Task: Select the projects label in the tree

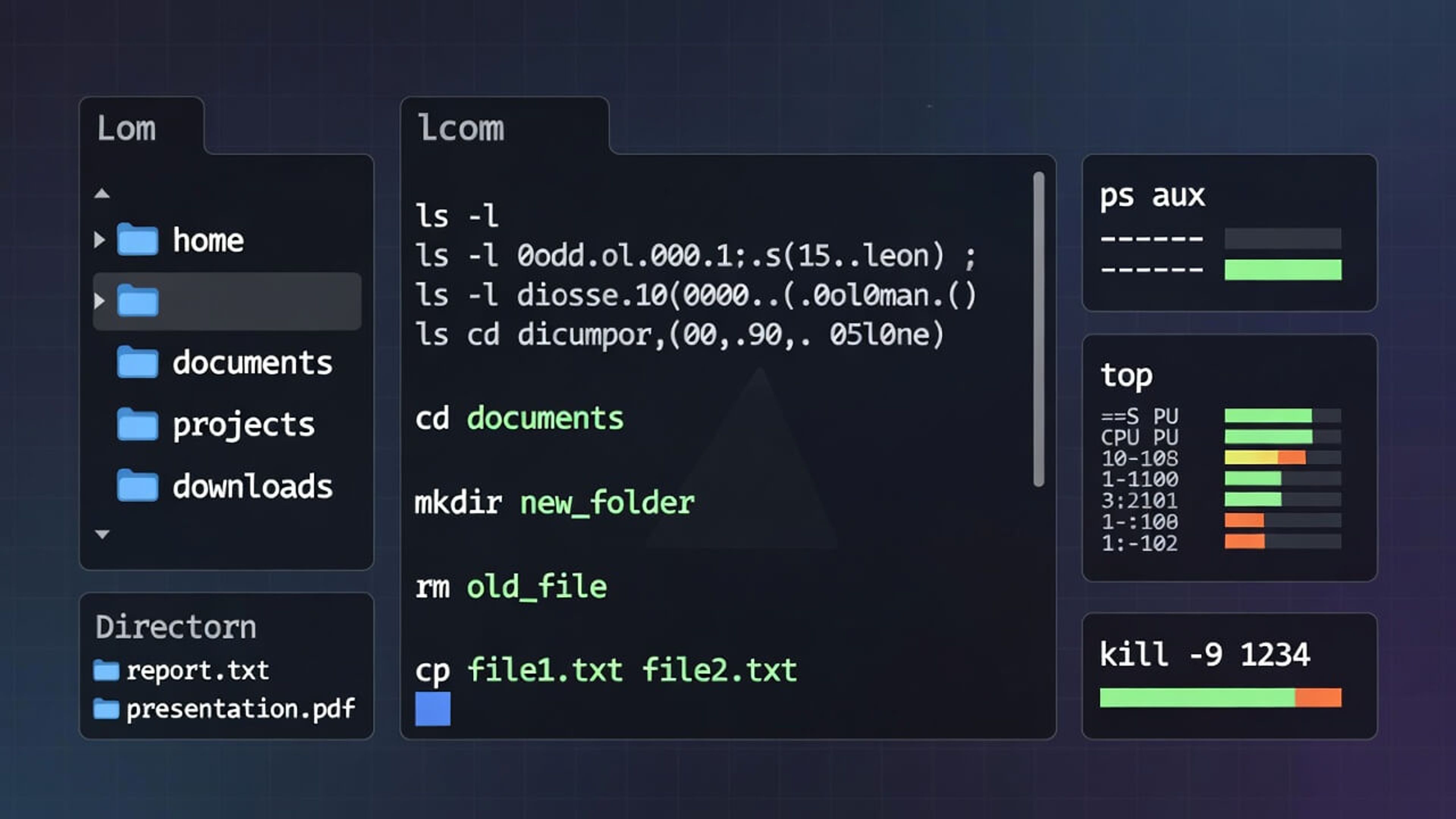Action: (x=243, y=425)
